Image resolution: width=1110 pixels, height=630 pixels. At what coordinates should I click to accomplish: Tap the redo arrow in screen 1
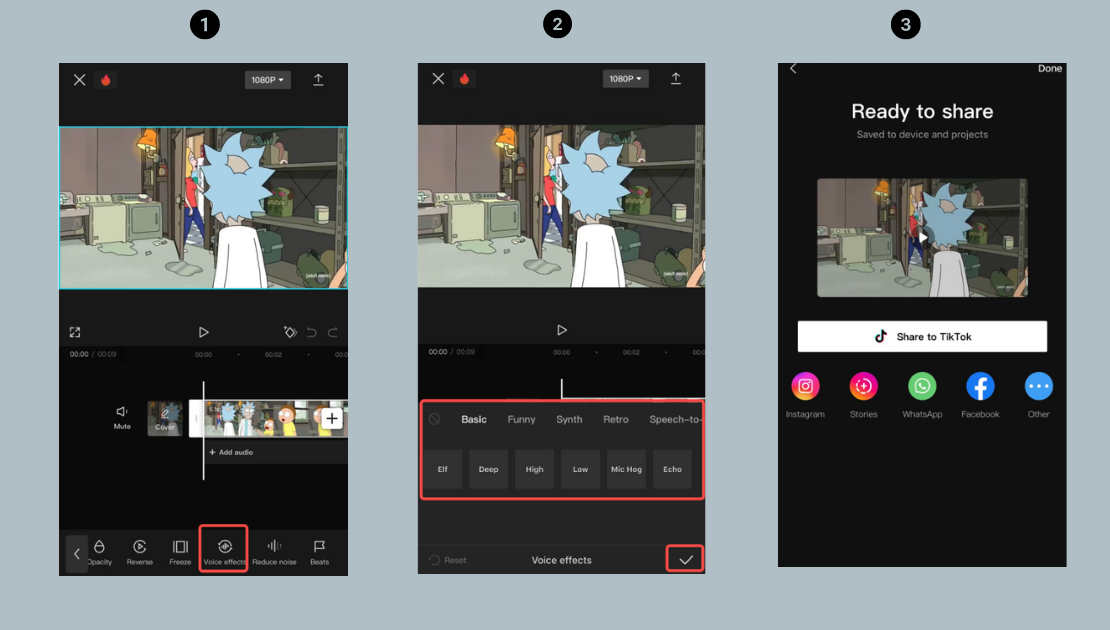click(333, 332)
